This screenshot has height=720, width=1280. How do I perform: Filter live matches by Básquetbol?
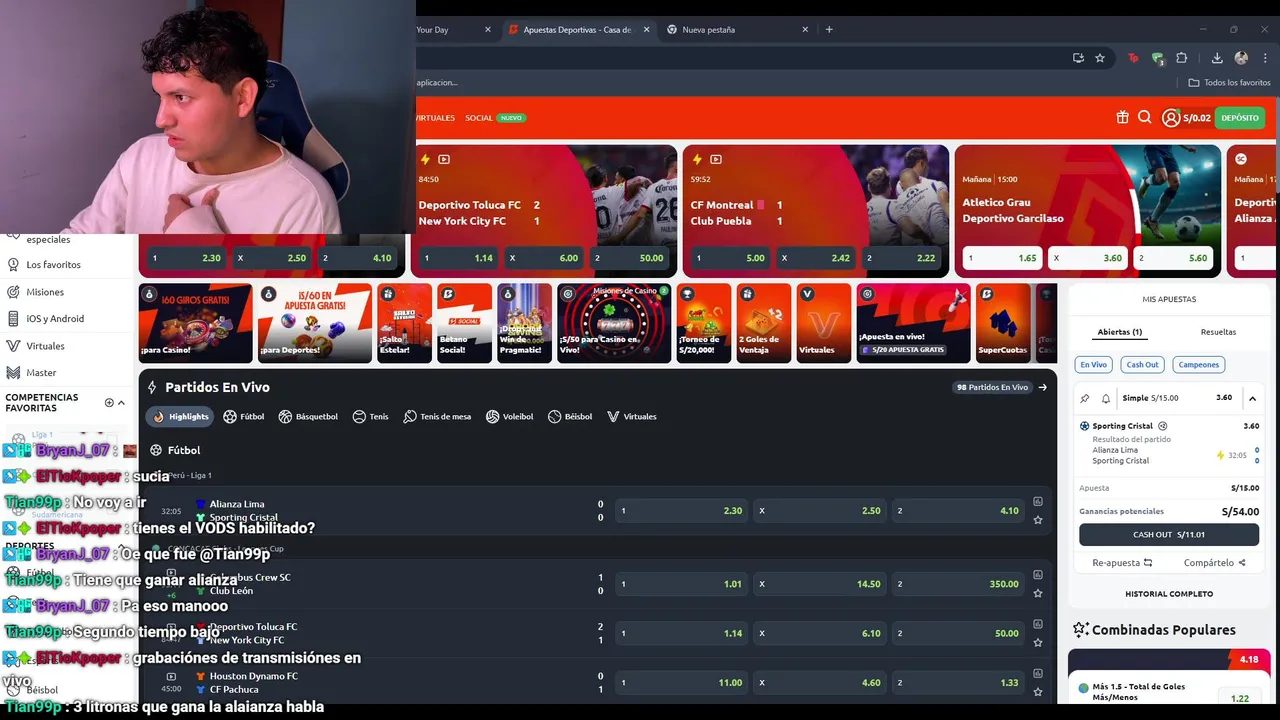tap(308, 416)
